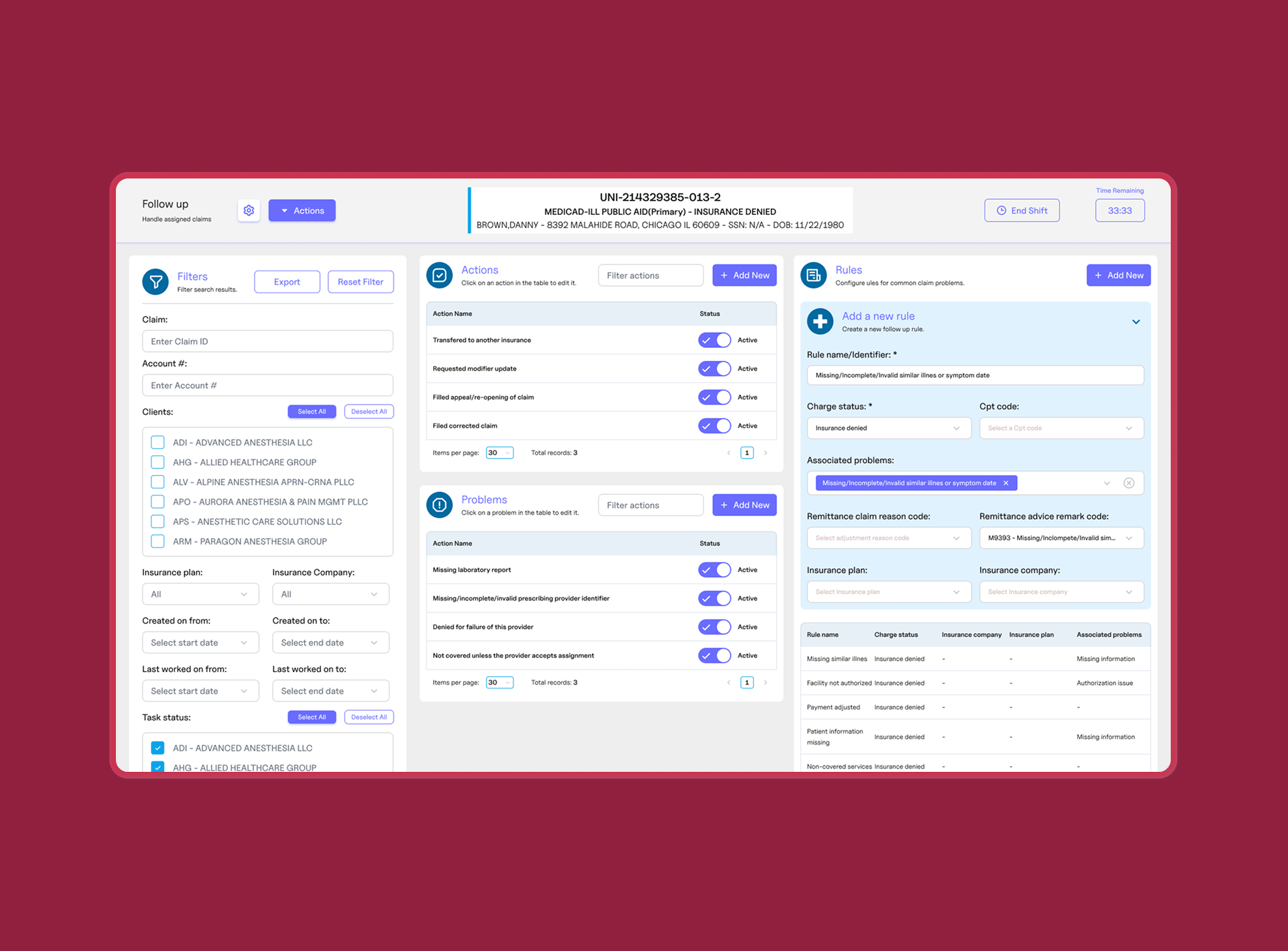This screenshot has width=1288, height=951.
Task: Toggle off Transfered to another insurance status
Action: click(714, 340)
